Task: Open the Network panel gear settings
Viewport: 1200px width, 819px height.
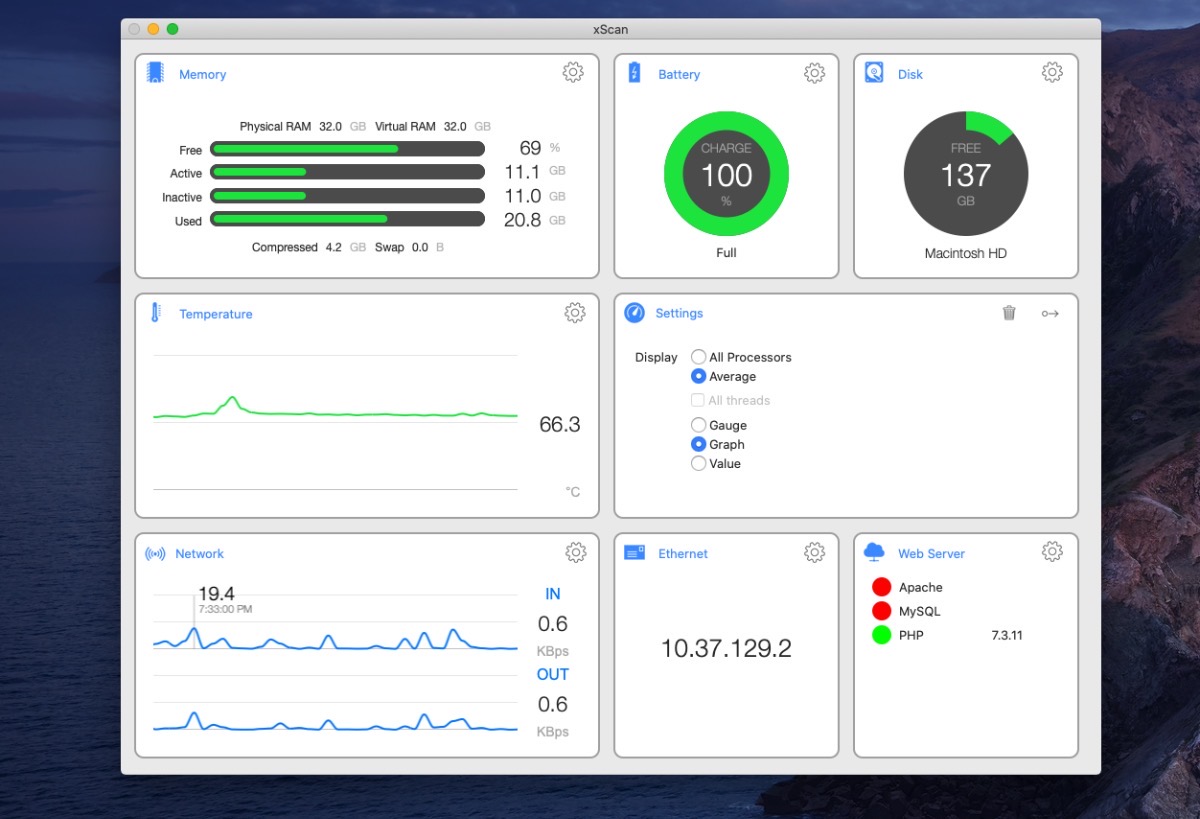Action: (x=575, y=552)
